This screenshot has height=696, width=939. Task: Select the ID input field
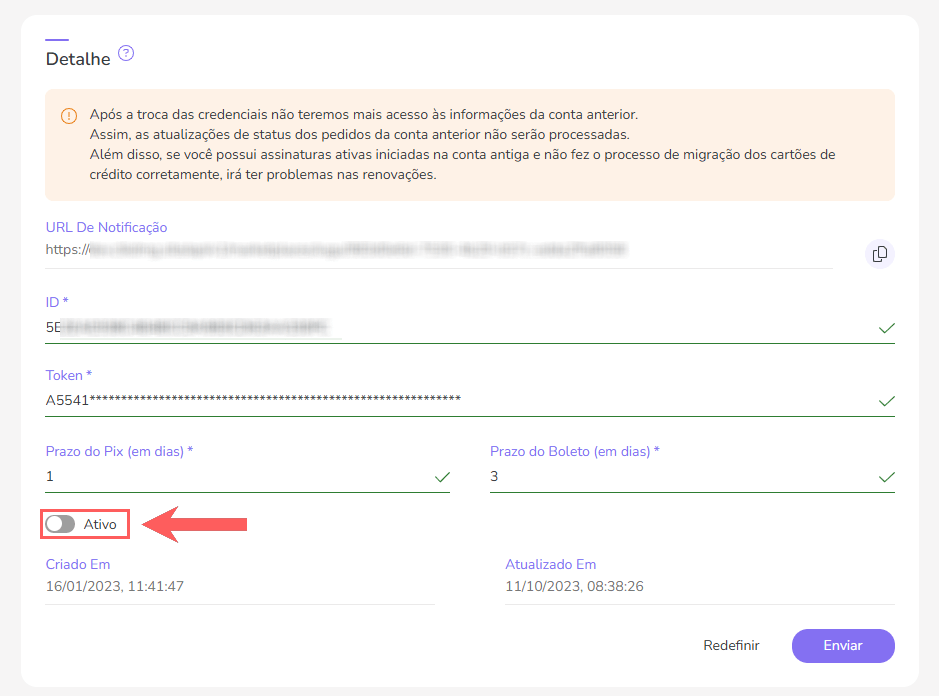point(300,325)
